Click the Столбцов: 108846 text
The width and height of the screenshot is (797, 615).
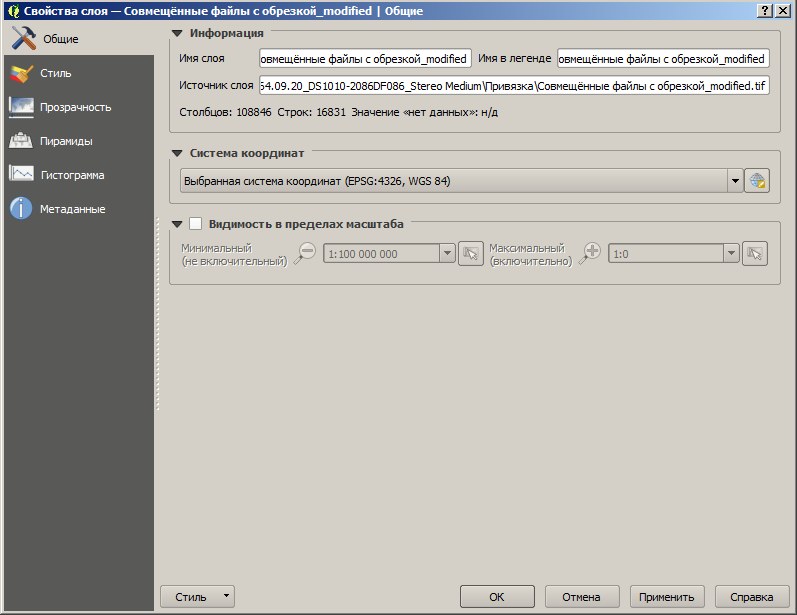pos(225,112)
